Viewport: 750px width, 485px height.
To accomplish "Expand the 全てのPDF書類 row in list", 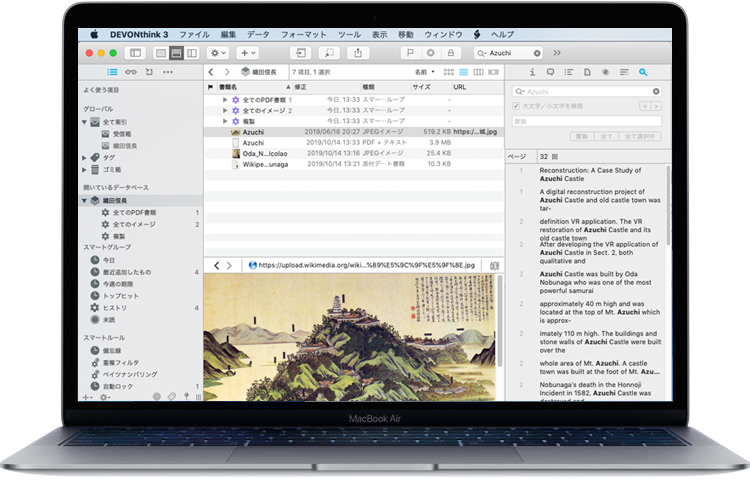I will click(x=225, y=99).
